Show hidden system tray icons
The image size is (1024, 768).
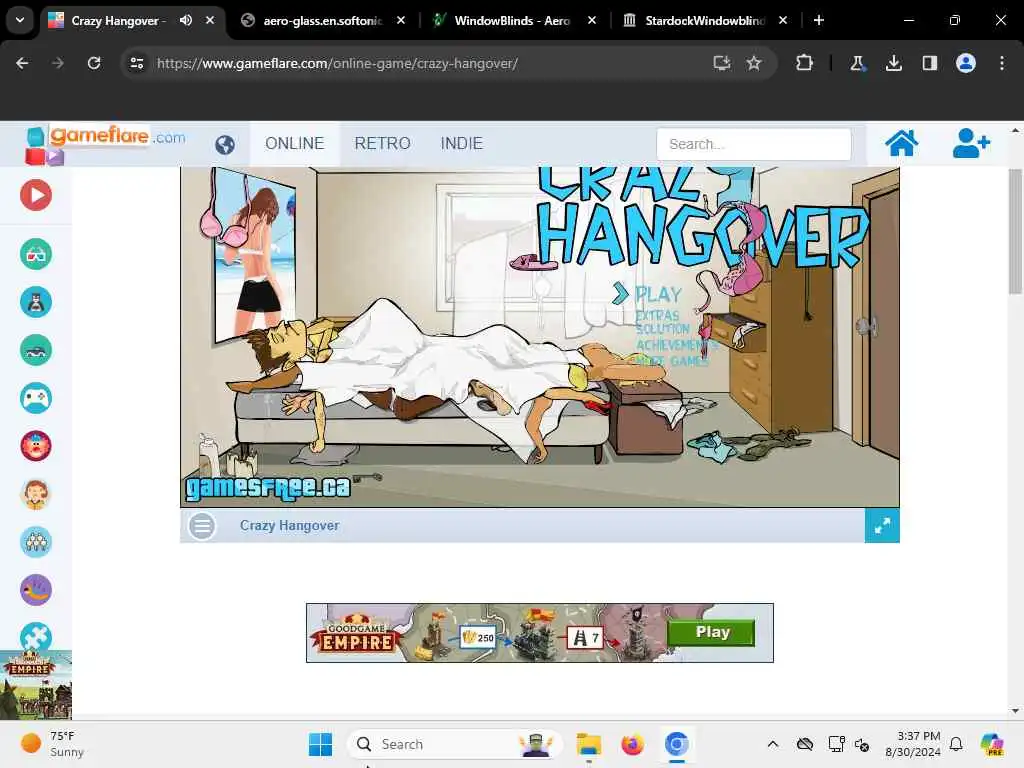click(773, 744)
